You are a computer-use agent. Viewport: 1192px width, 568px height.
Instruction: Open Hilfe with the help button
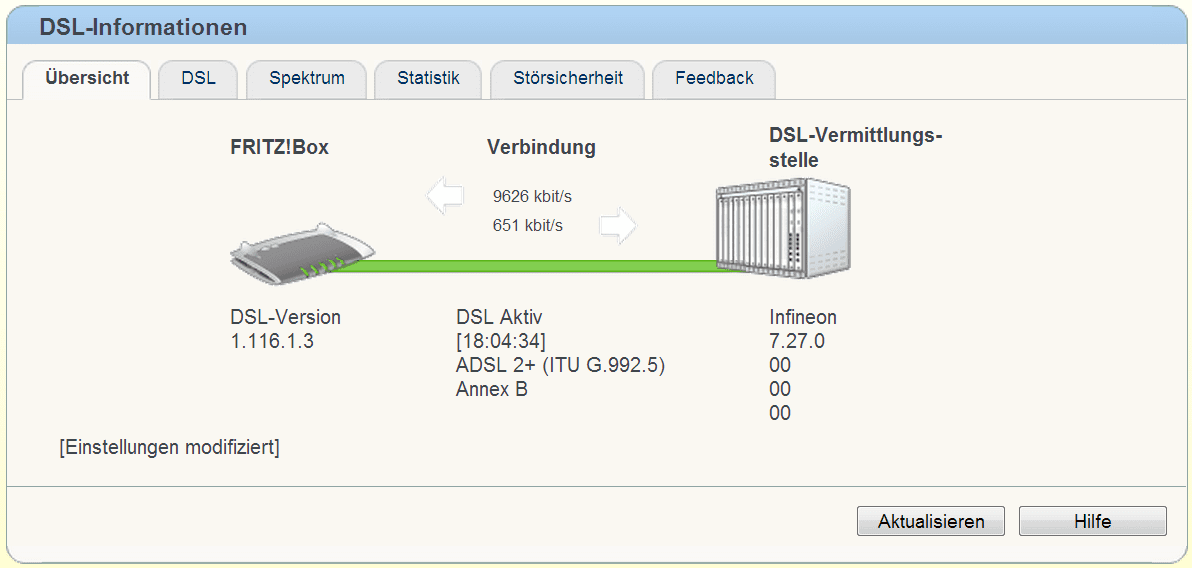[1092, 521]
